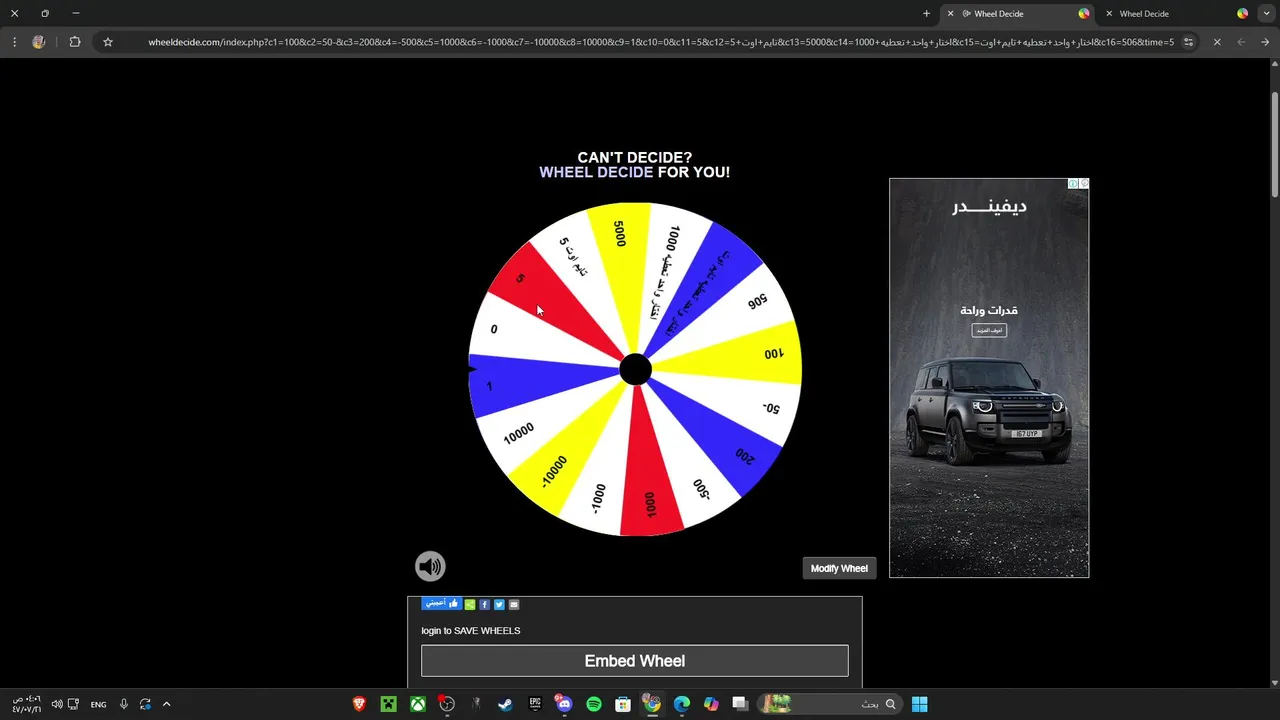Click the WHEEL DECIDE title link
The height and width of the screenshot is (720, 1280).
(x=596, y=172)
